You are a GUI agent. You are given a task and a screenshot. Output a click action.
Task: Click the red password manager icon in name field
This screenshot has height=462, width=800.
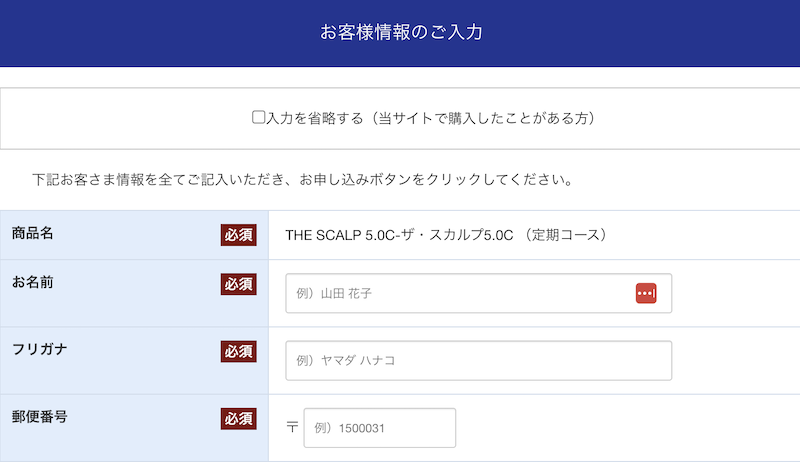tap(645, 293)
